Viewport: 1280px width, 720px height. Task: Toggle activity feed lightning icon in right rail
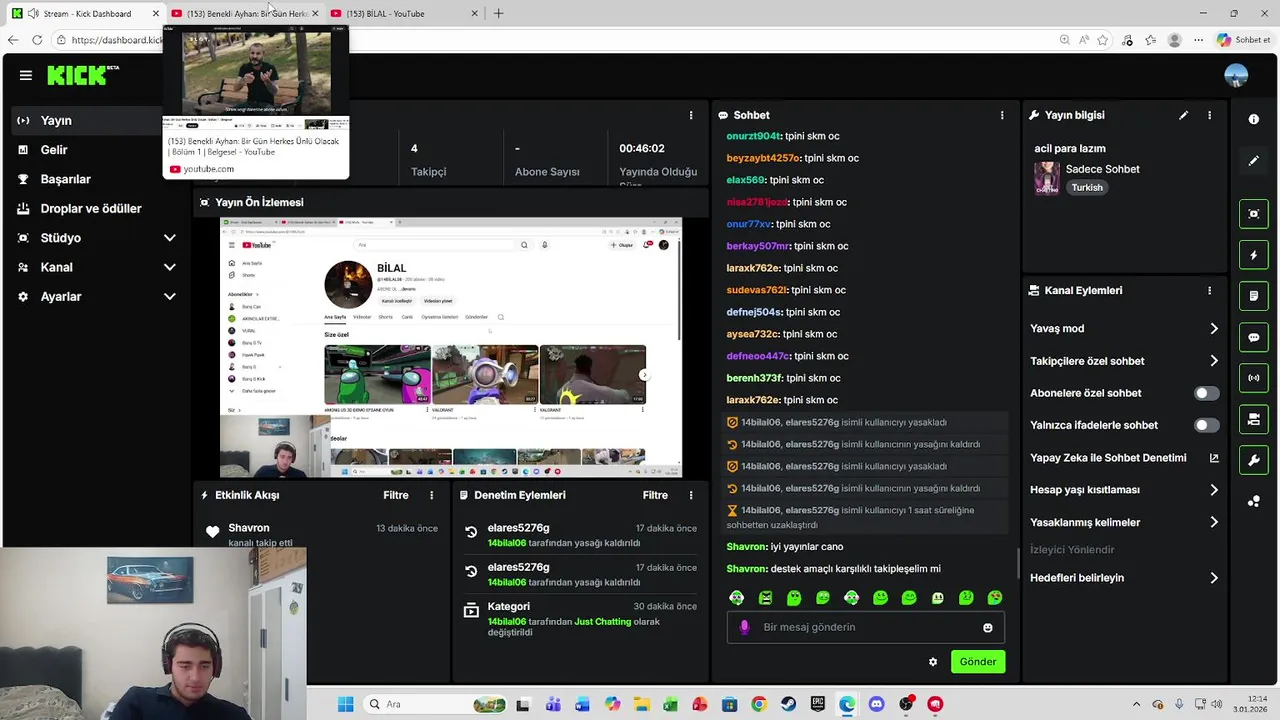pos(1254,255)
